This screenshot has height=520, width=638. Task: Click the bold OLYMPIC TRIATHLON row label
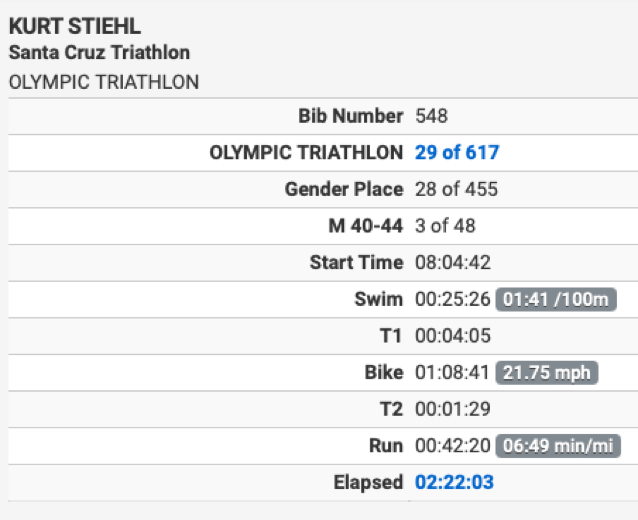(x=306, y=153)
